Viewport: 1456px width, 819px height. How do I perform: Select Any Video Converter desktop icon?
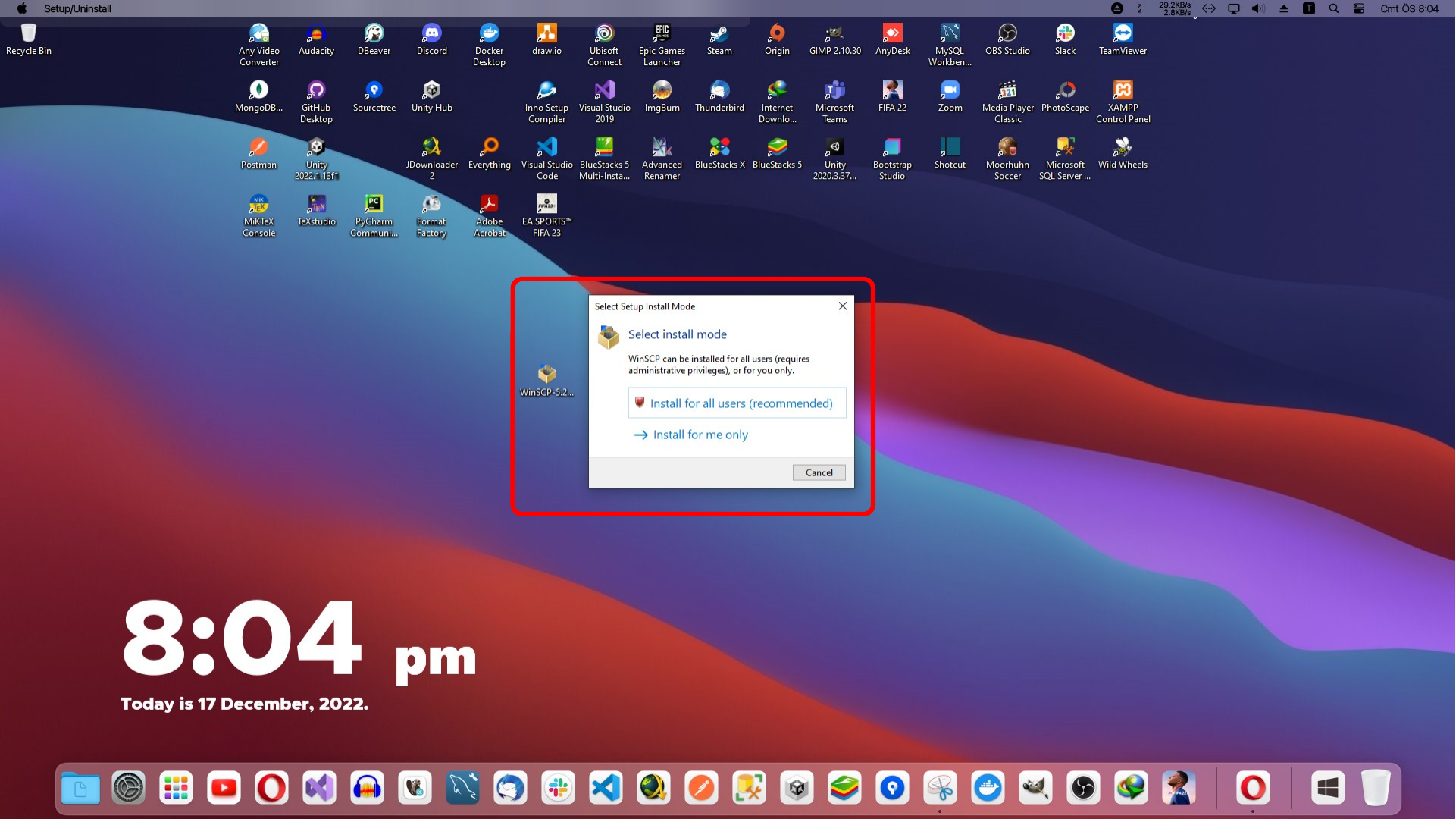[x=259, y=45]
